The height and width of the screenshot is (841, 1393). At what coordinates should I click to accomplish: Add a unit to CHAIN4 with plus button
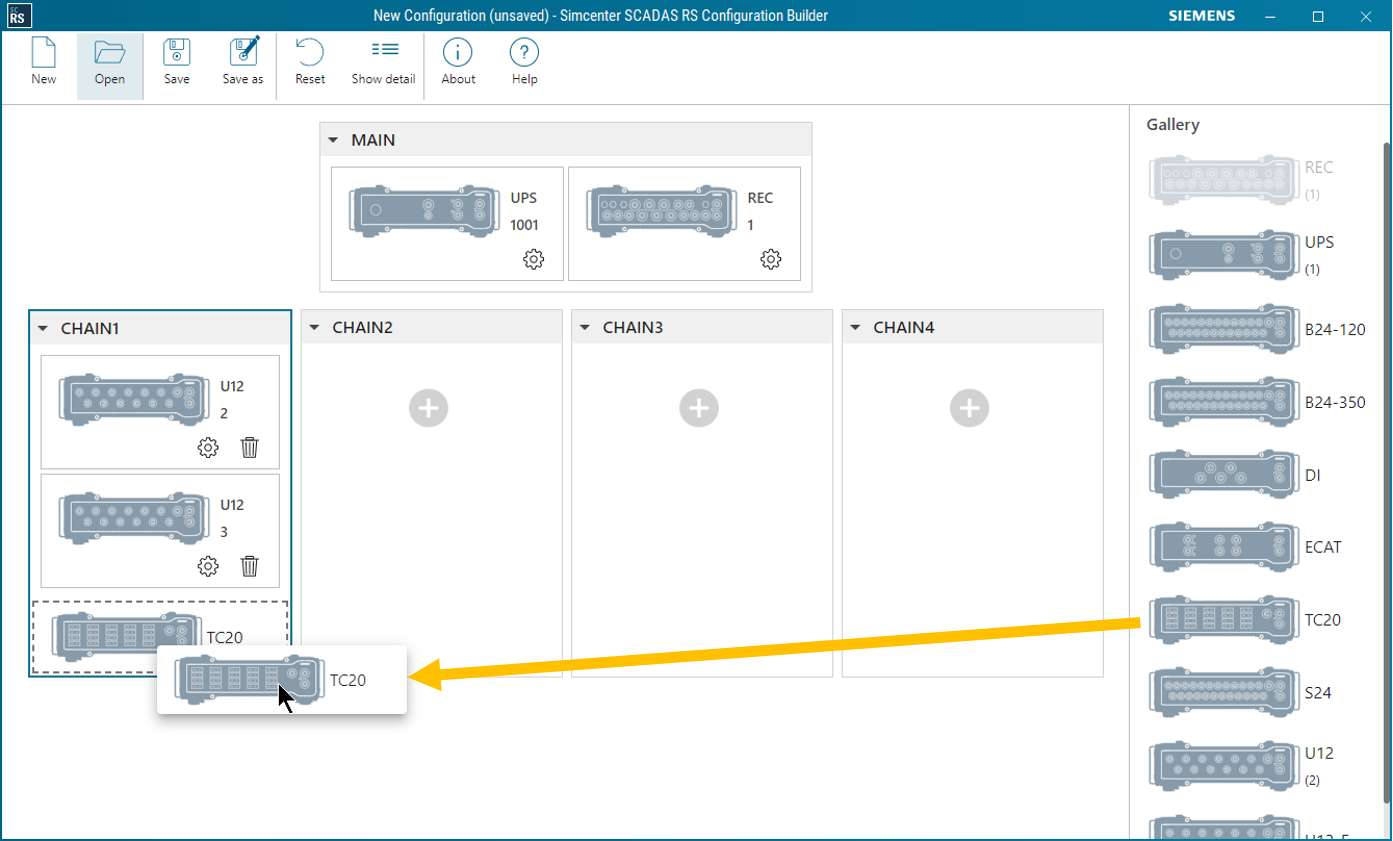click(x=969, y=408)
